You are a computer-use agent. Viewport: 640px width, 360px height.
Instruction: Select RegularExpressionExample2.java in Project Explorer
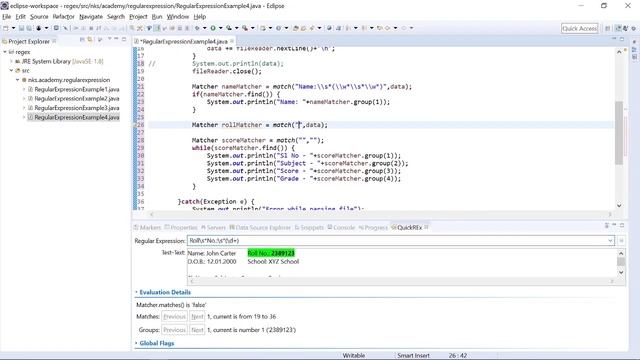77,98
